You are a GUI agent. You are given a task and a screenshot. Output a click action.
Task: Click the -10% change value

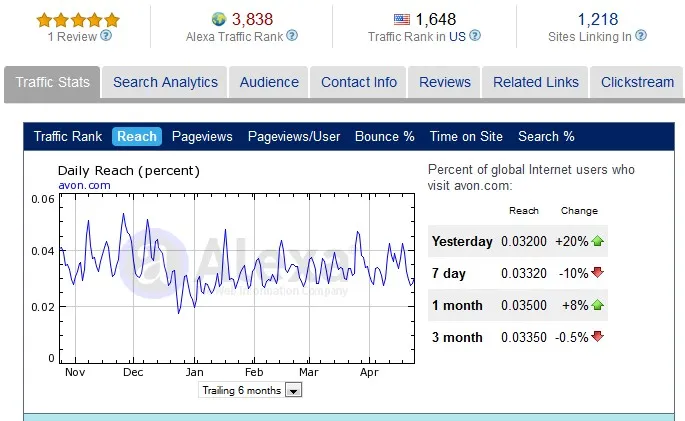pos(574,273)
